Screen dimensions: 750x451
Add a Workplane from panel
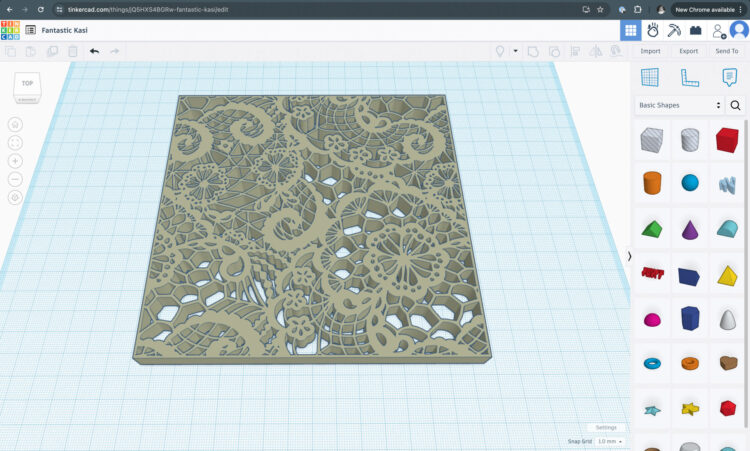[650, 77]
